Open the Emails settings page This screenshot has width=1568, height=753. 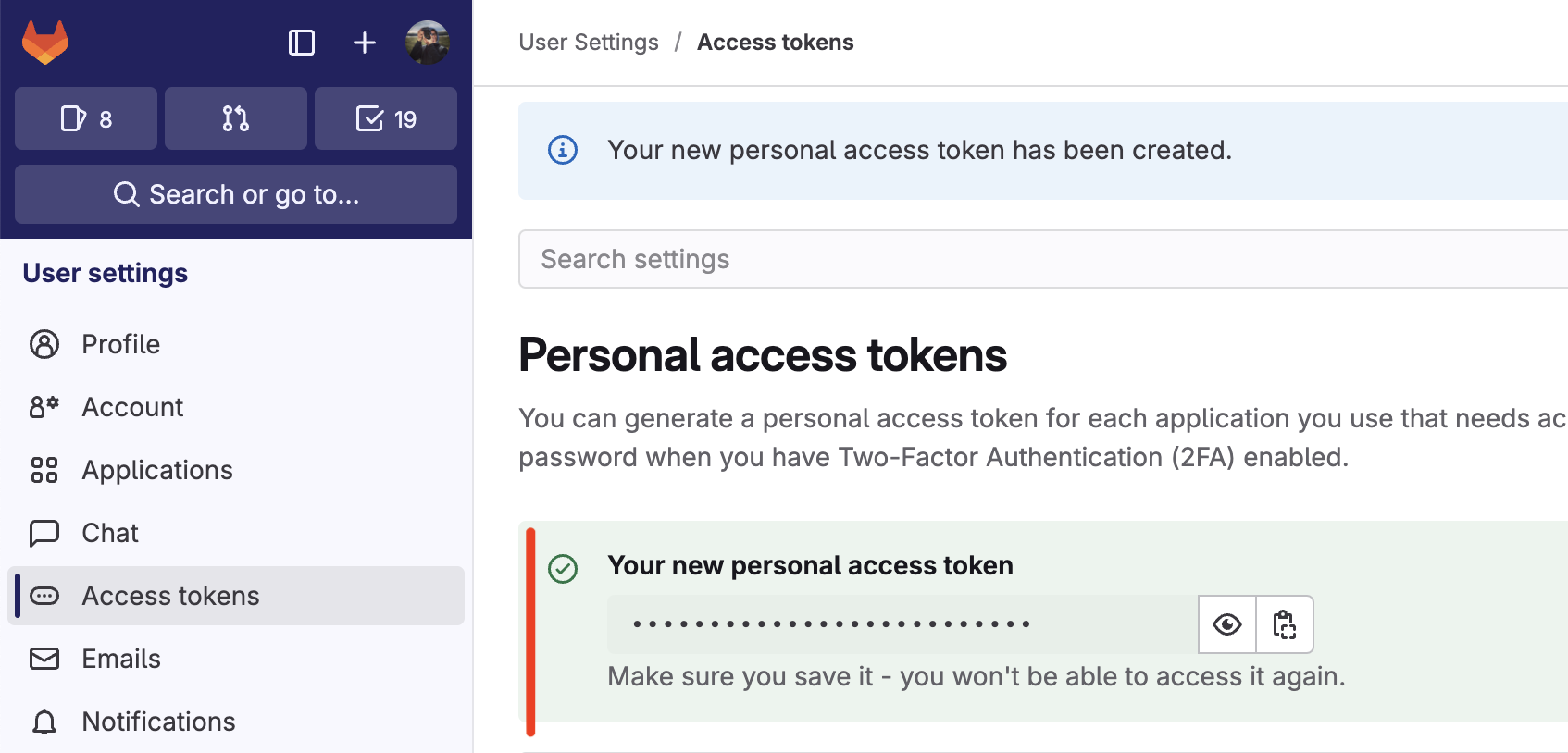[x=121, y=659]
